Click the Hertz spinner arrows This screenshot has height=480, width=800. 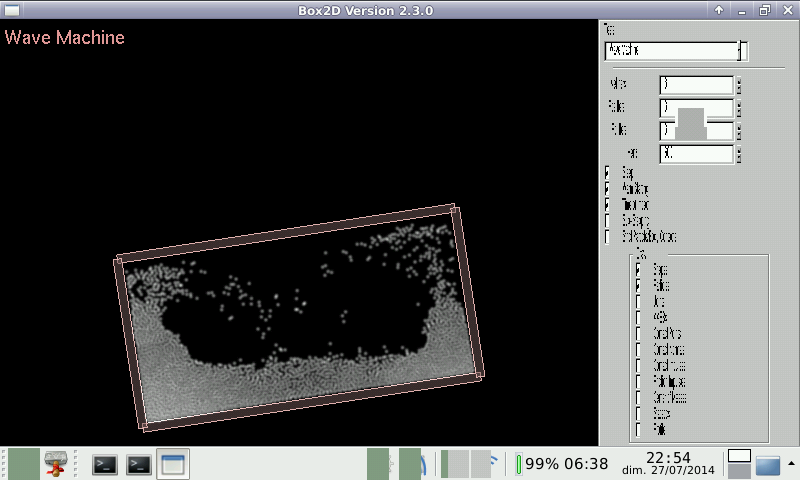[x=739, y=154]
